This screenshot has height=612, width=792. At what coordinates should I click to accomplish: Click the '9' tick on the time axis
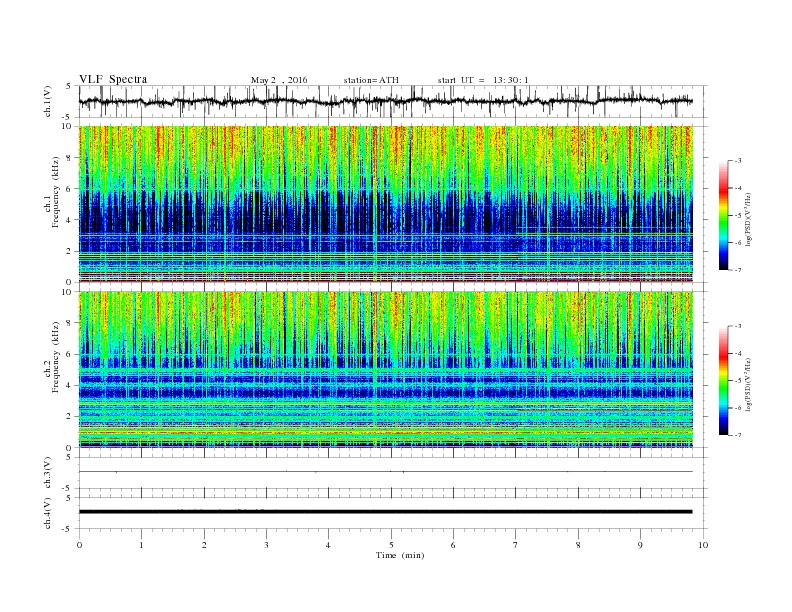point(640,545)
